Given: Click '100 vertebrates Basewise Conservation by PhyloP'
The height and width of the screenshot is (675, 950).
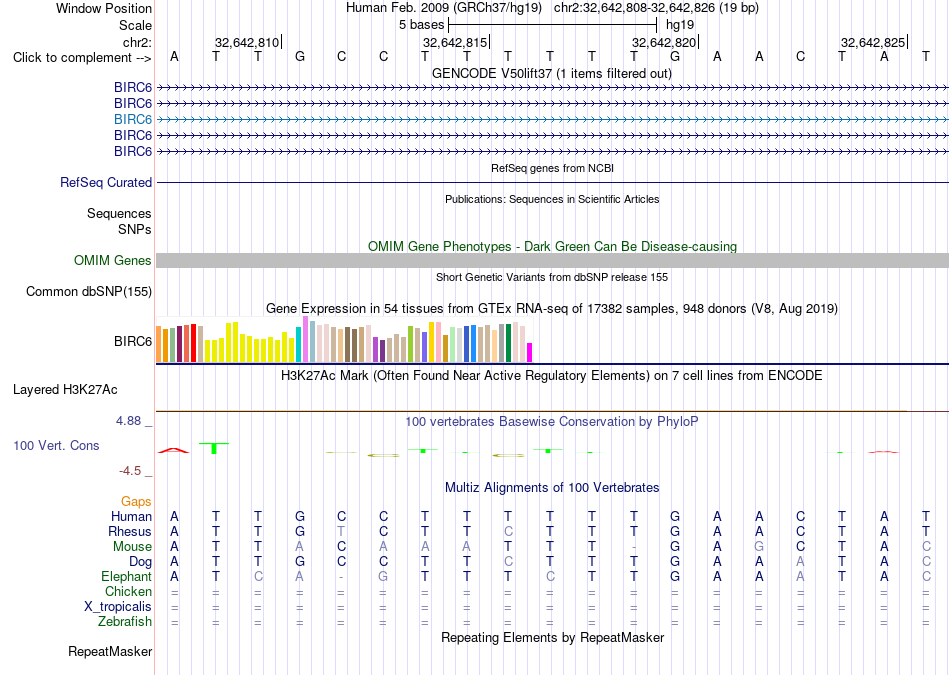Looking at the screenshot, I should click(x=552, y=421).
